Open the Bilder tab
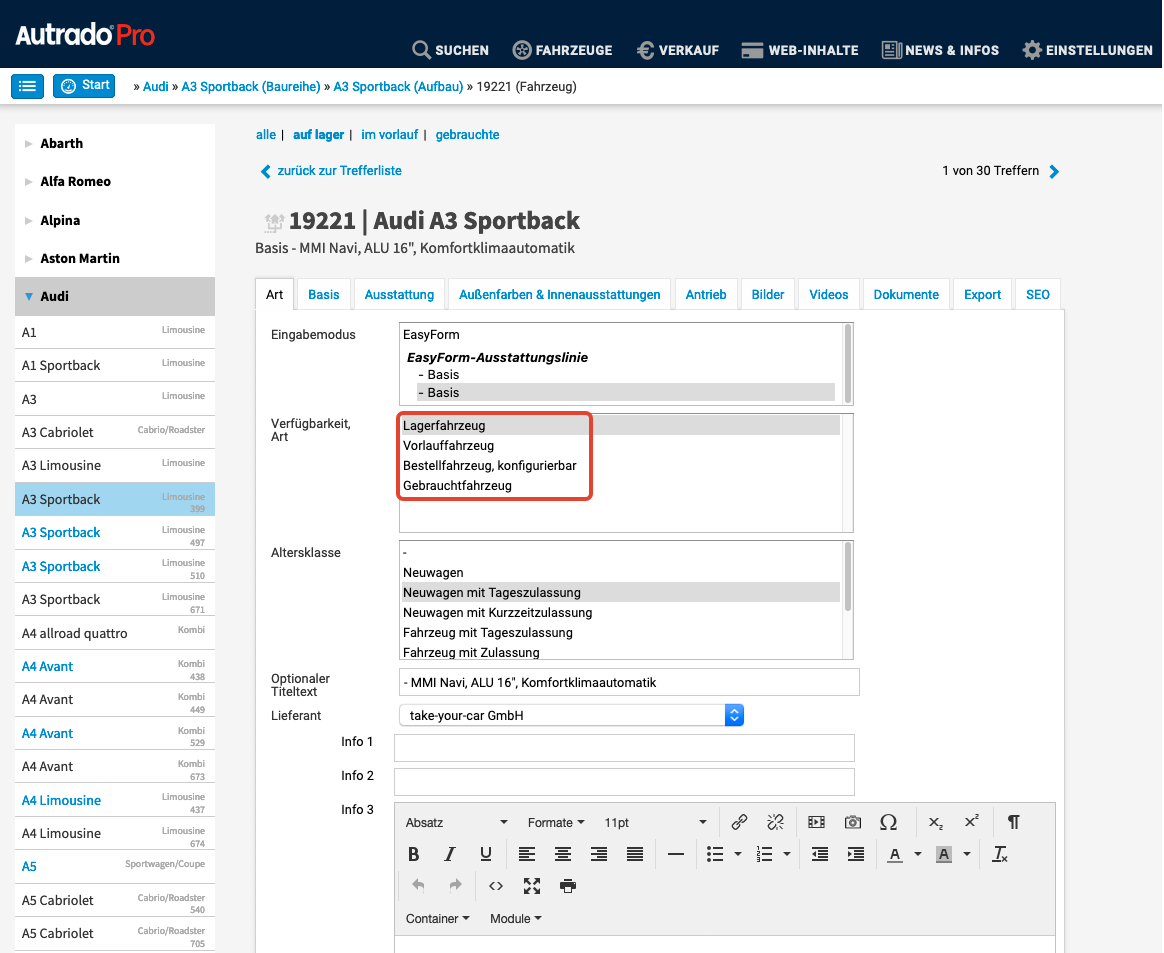Viewport: 1164px width, 953px height. coord(768,294)
